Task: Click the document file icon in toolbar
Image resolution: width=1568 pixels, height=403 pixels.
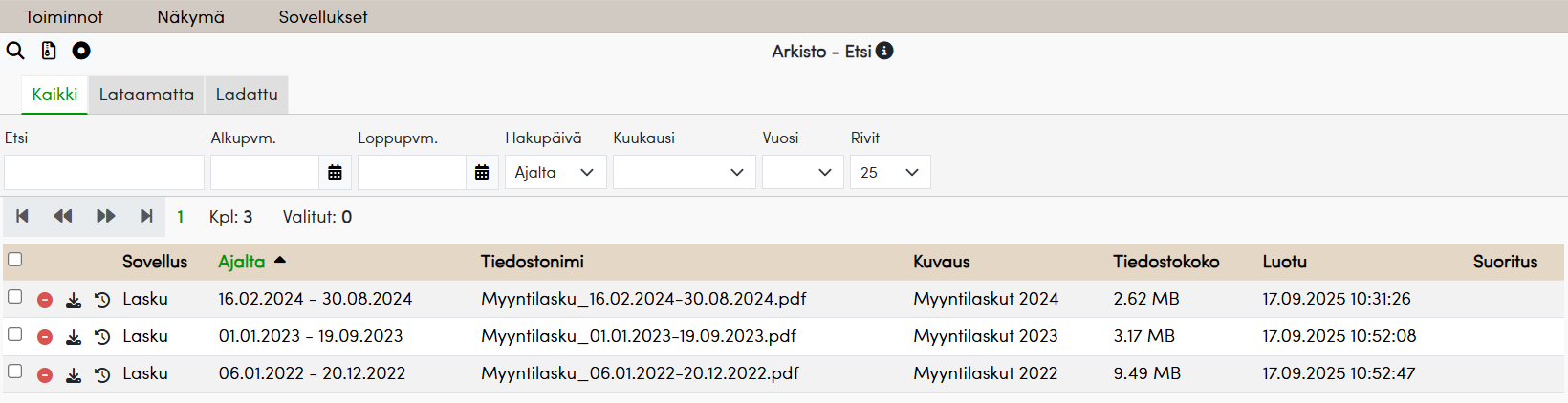Action: pos(49,51)
